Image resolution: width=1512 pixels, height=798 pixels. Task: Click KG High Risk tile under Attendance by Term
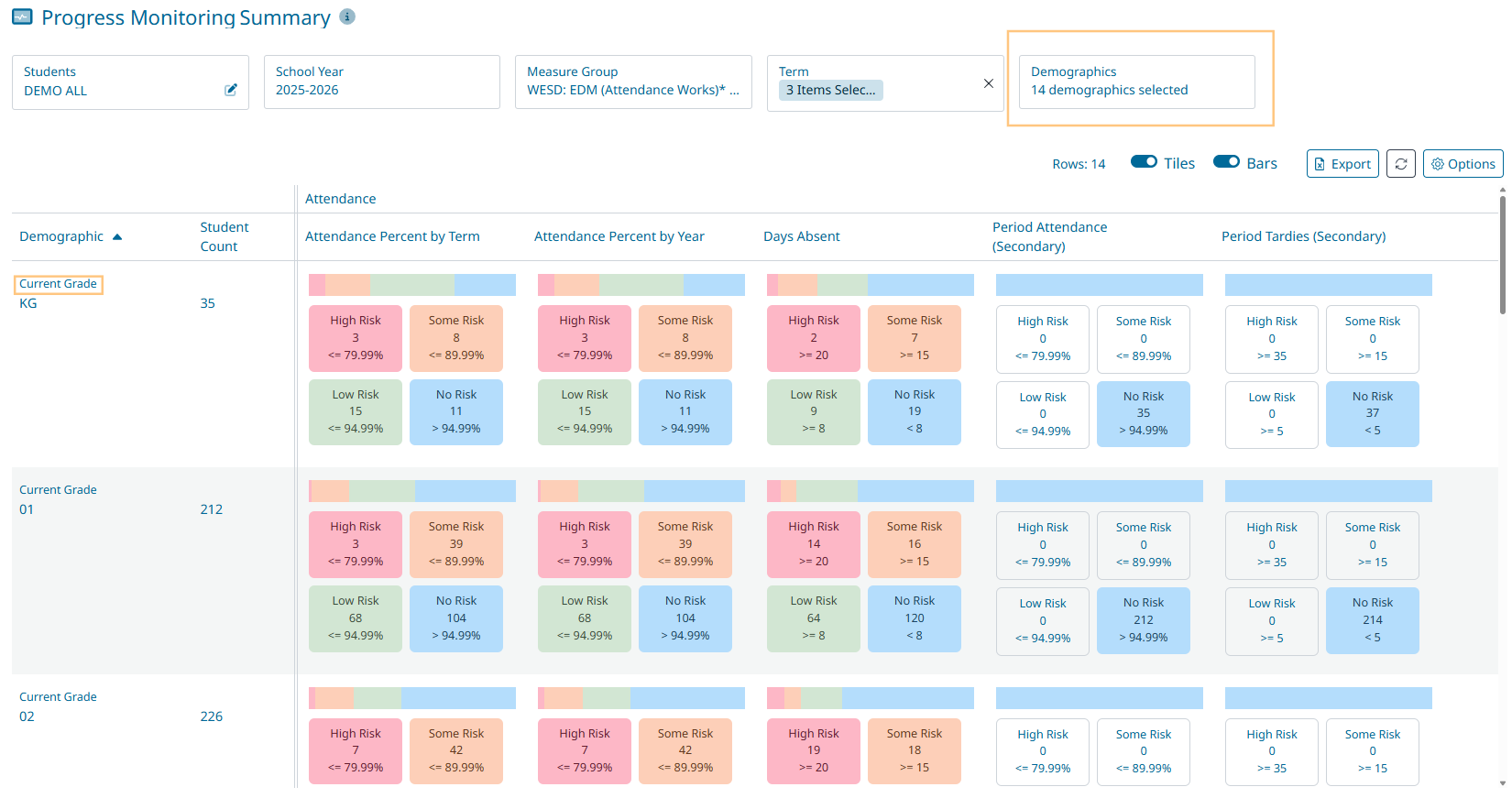[356, 338]
